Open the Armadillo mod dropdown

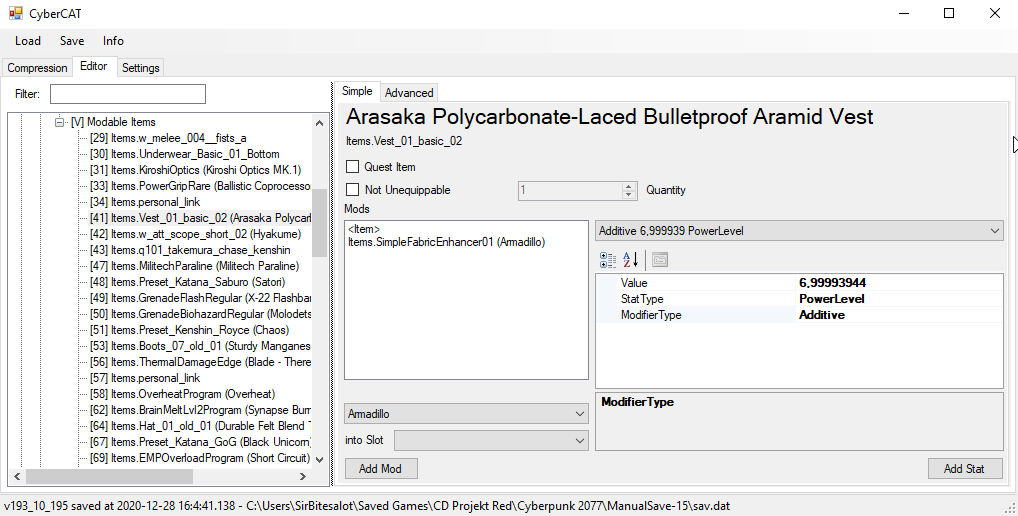pos(466,414)
